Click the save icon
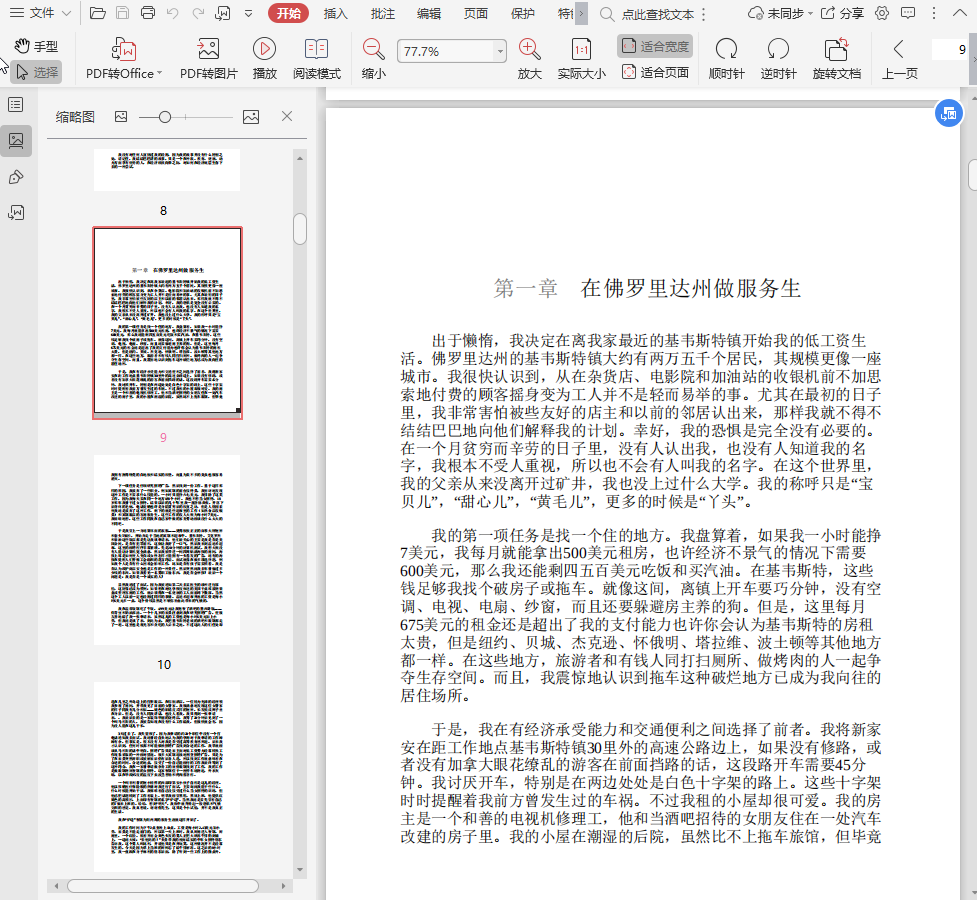 [123, 13]
